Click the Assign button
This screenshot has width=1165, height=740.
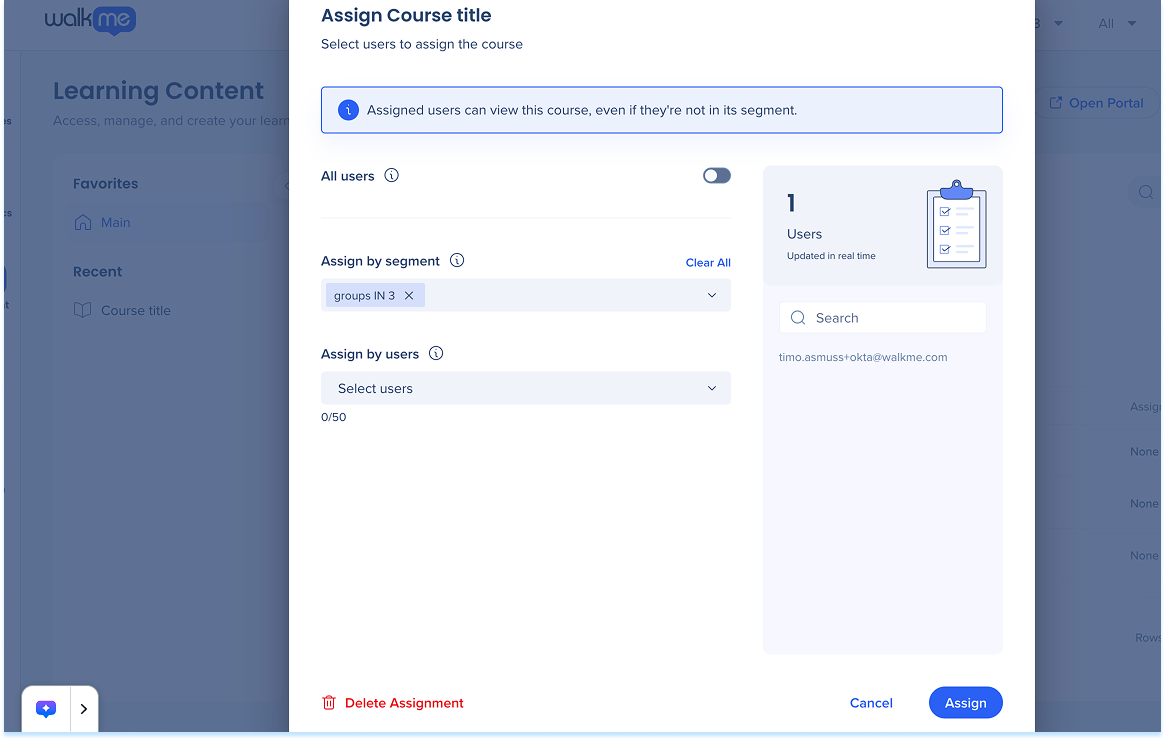(x=965, y=703)
